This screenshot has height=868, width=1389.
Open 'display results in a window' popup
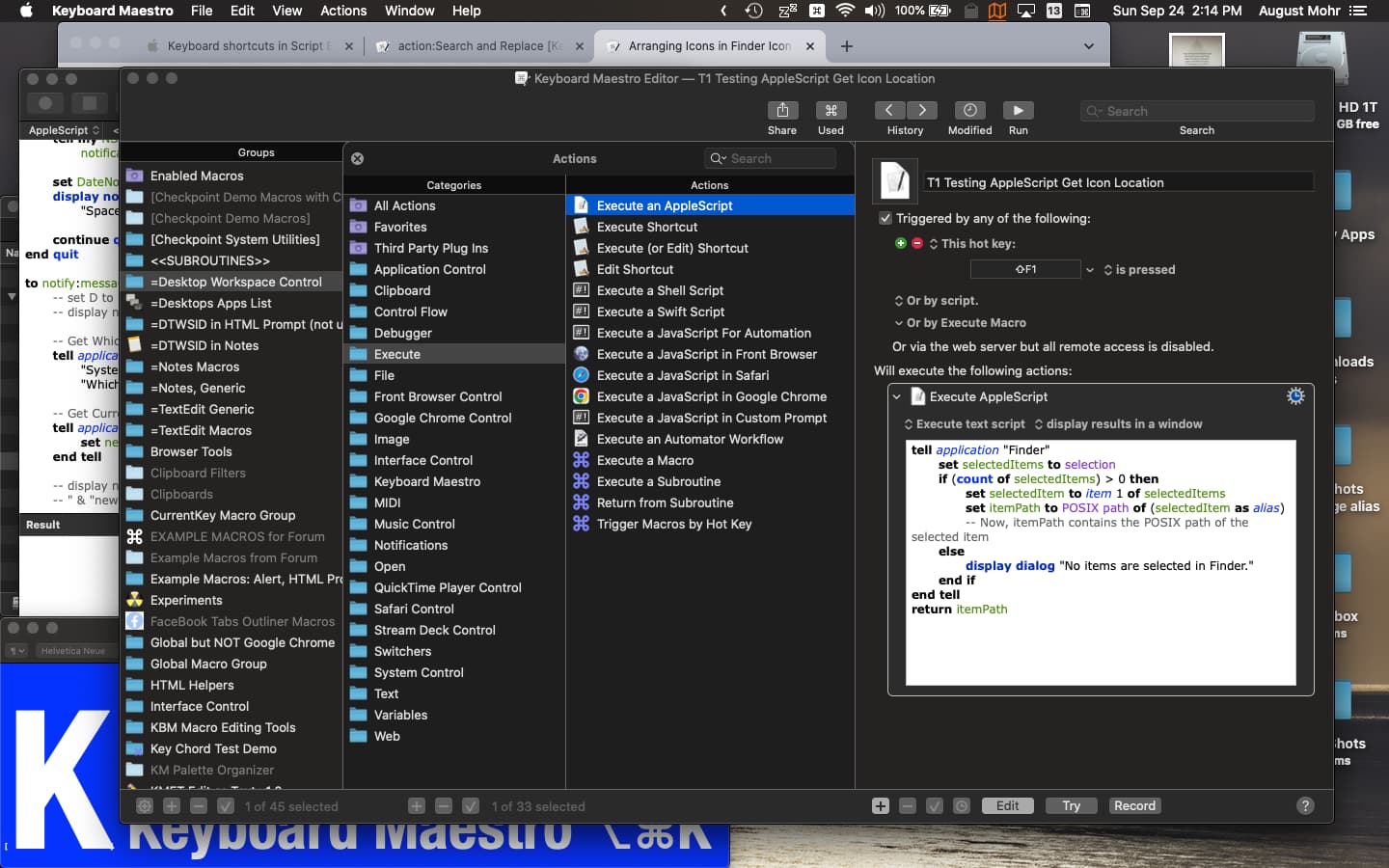click(x=1117, y=424)
